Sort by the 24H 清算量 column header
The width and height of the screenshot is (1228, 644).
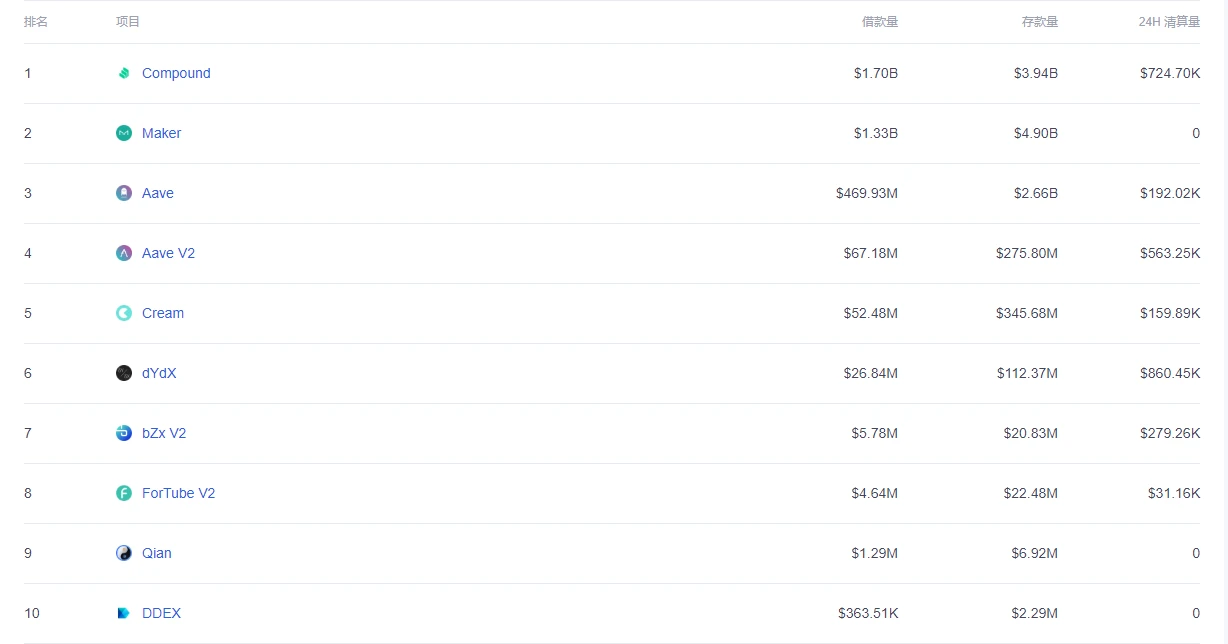pos(1169,22)
